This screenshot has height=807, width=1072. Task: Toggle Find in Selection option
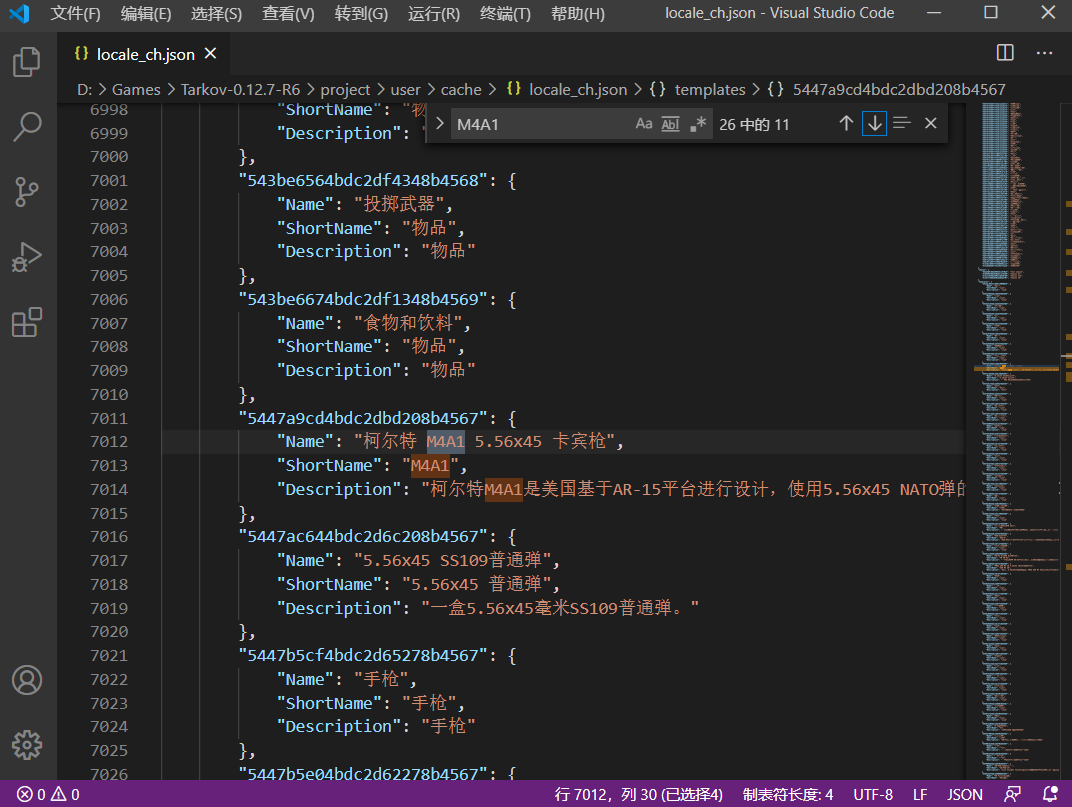902,123
